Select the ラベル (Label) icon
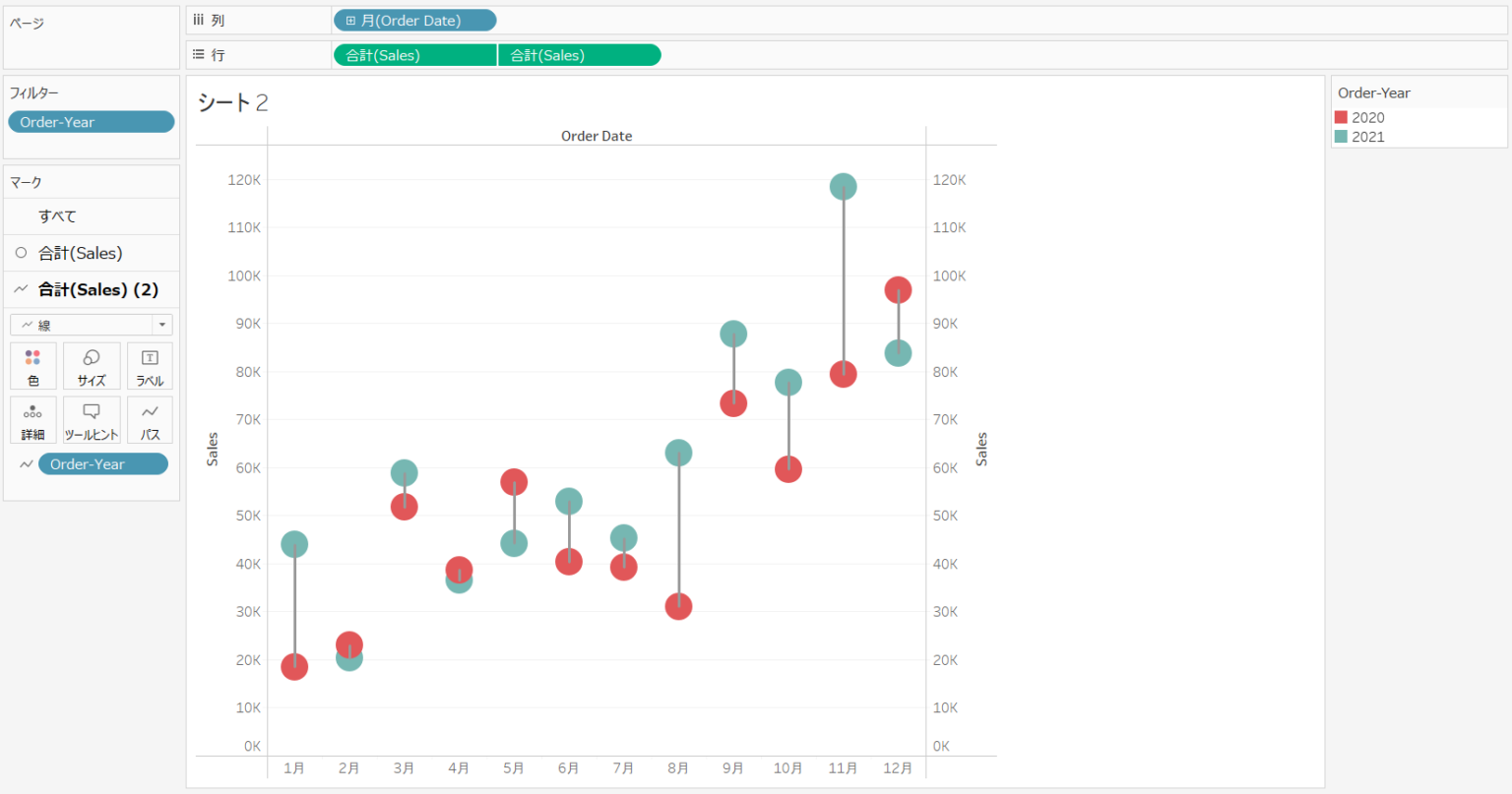This screenshot has width=1512, height=794. tap(149, 365)
